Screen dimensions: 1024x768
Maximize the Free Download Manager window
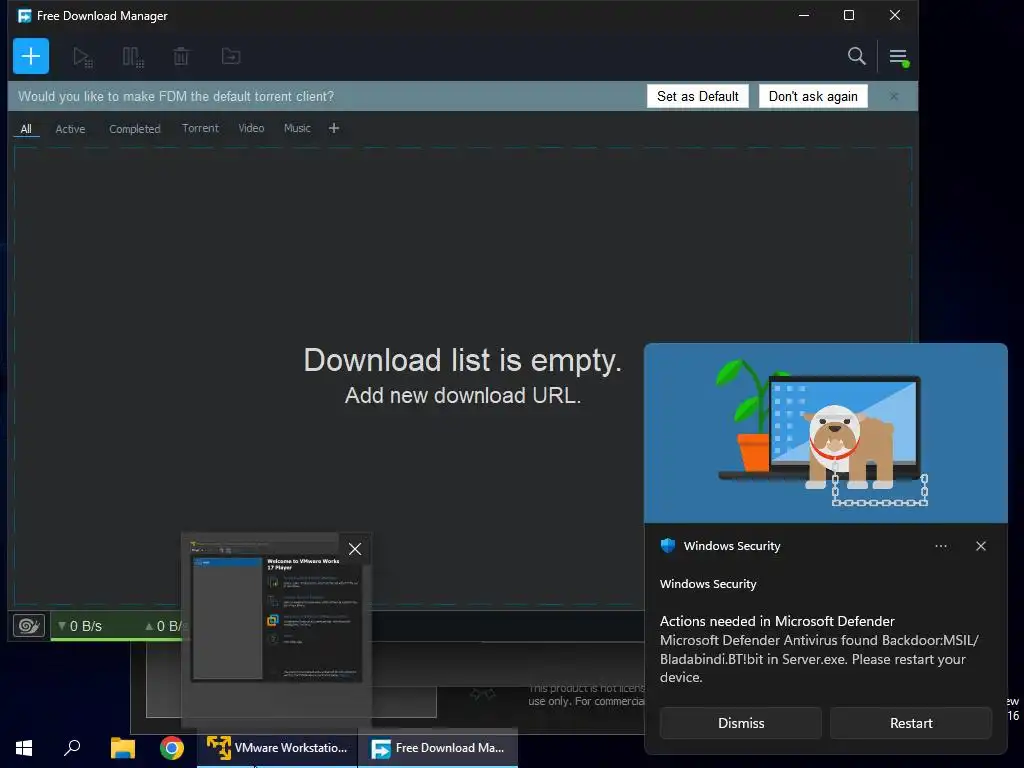(848, 15)
